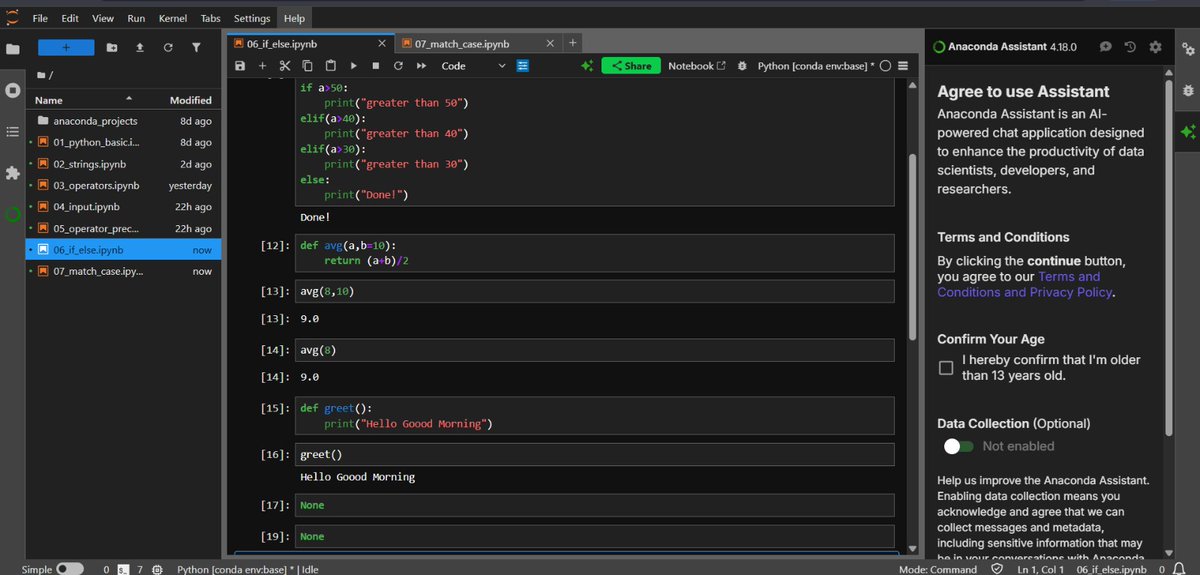1200x575 pixels.
Task: Open the Kernel menu
Action: (173, 18)
